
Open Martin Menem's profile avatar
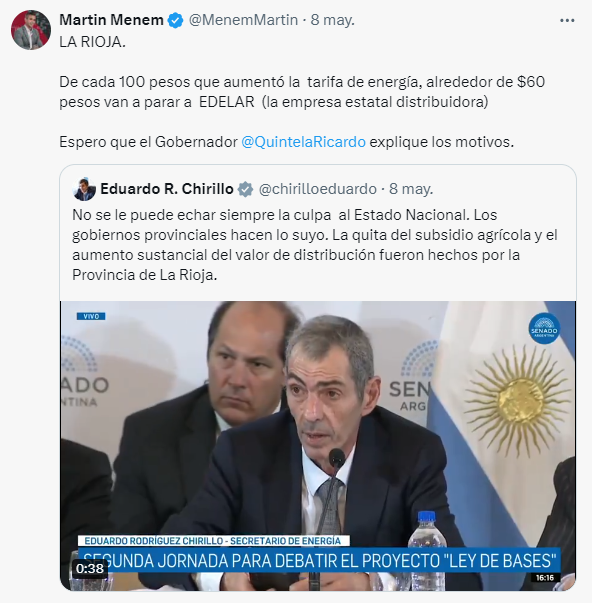[31, 30]
